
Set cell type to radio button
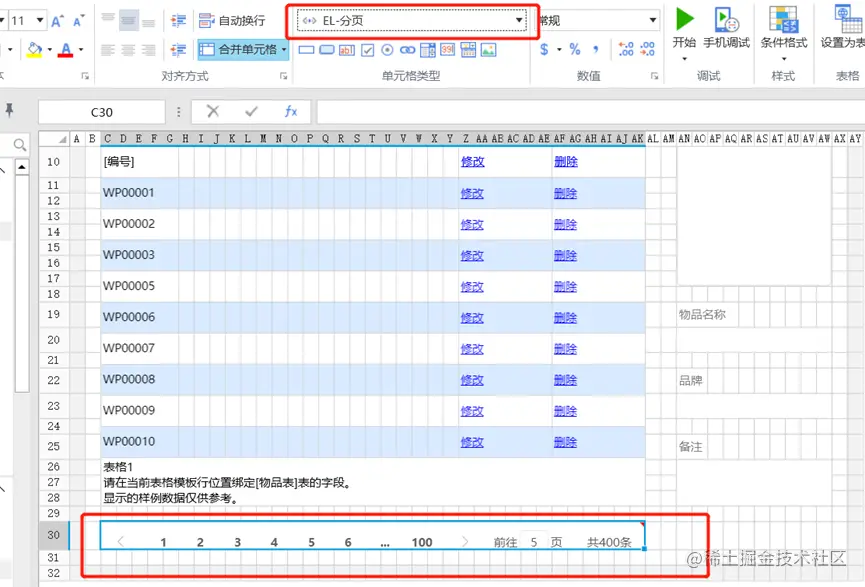[387, 50]
